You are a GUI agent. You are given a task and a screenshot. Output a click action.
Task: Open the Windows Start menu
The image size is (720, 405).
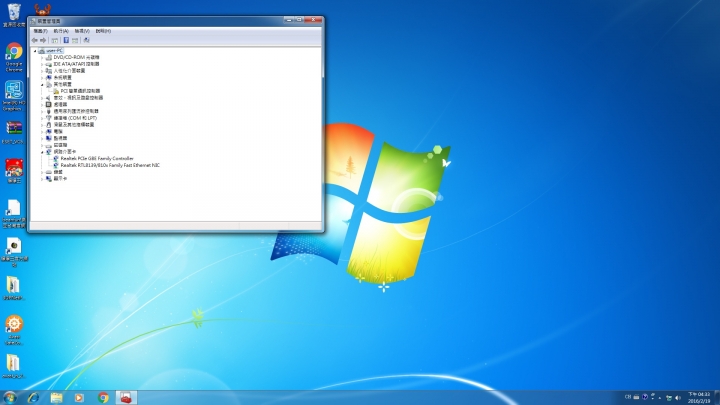10,397
